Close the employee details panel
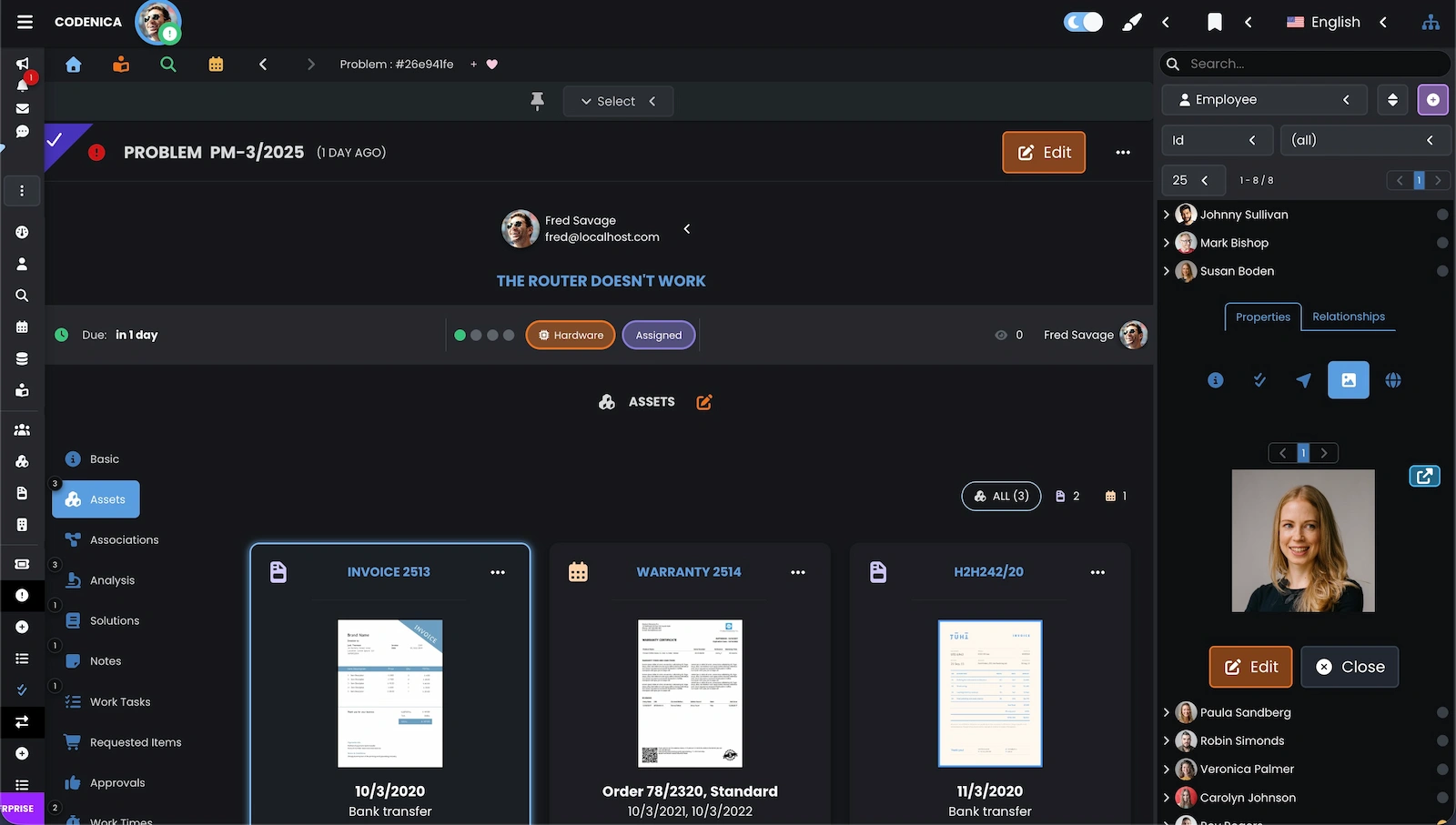 (x=1350, y=667)
